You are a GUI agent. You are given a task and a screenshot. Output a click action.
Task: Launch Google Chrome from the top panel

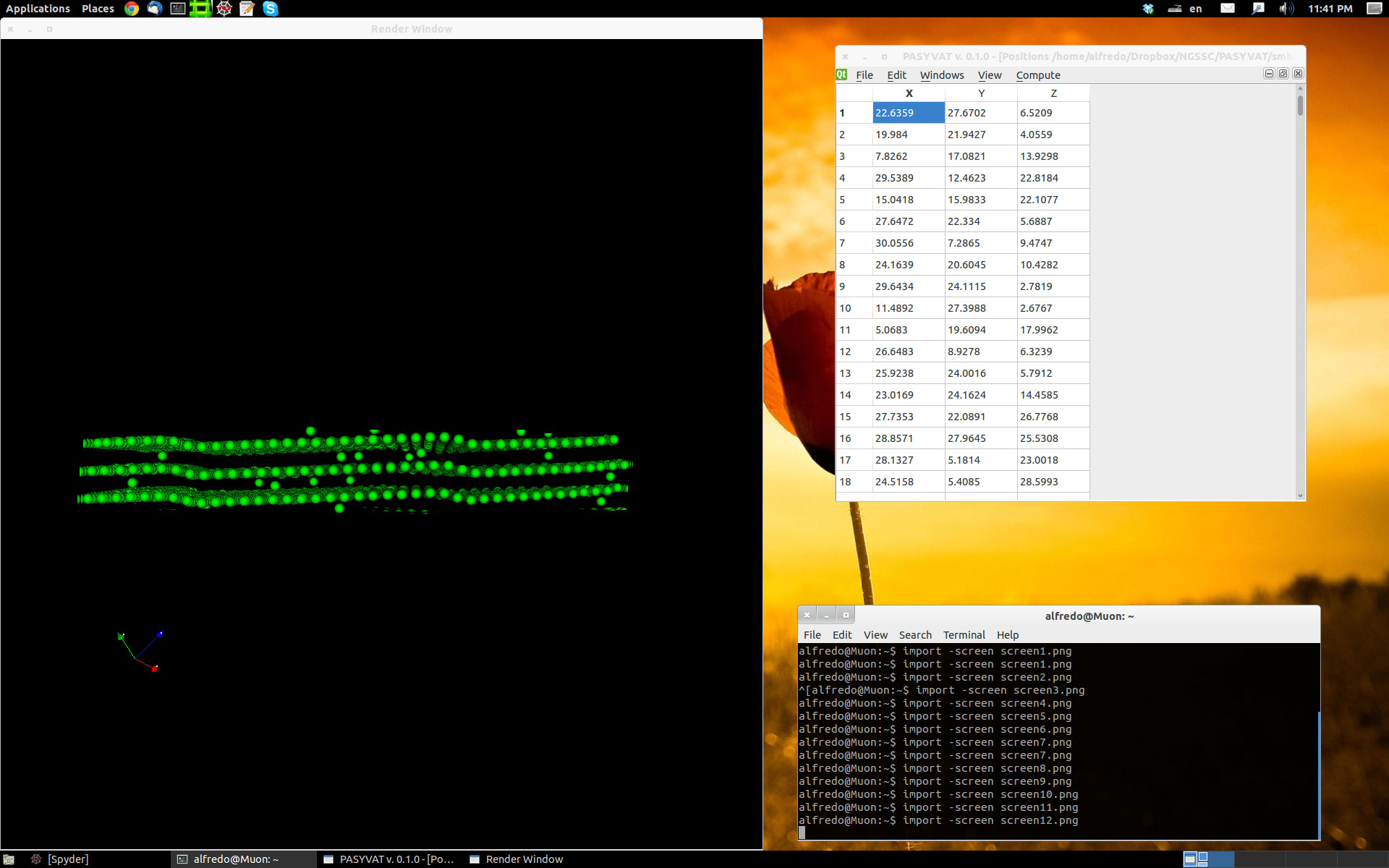tap(132, 9)
